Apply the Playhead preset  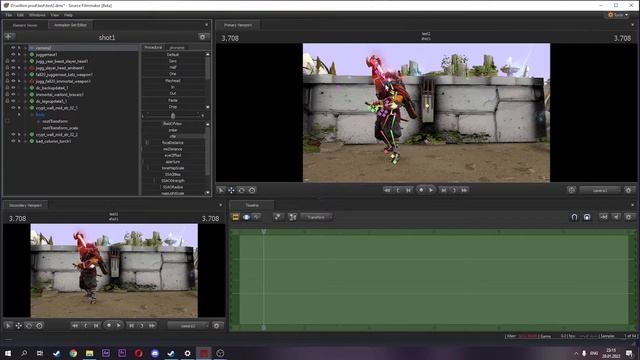tap(173, 80)
